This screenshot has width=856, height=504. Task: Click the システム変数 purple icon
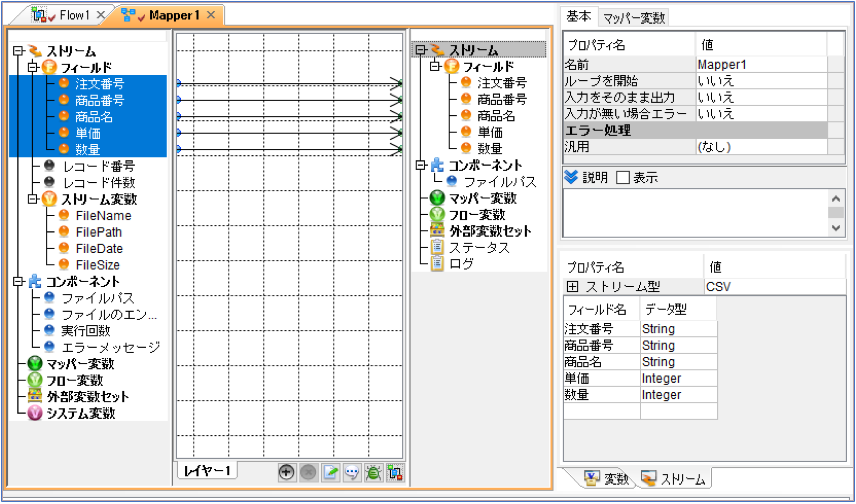pyautogui.click(x=35, y=413)
